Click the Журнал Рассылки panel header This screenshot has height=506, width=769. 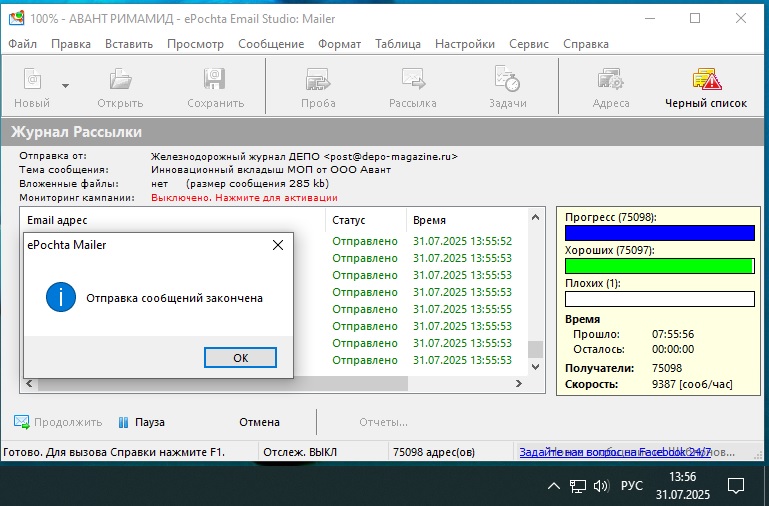pyautogui.click(x=384, y=131)
